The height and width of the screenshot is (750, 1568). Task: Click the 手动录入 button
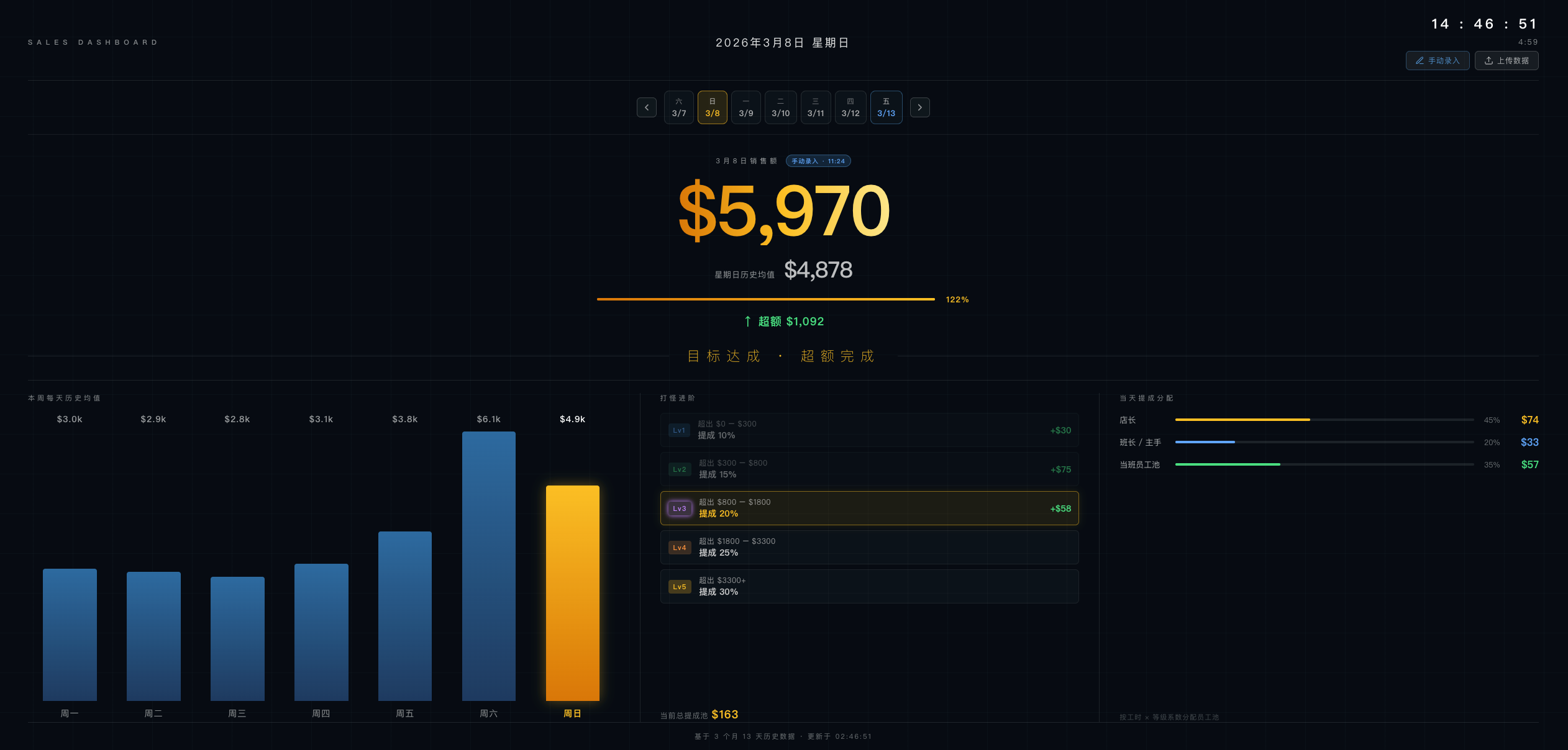tap(1438, 60)
